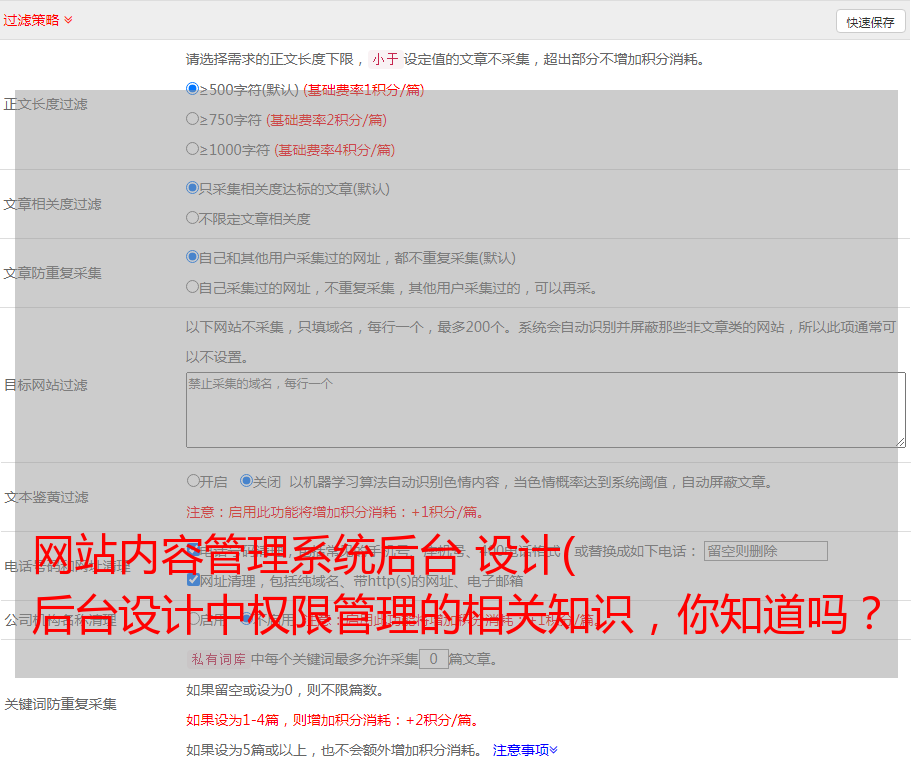
Task: Collapse the 过滤策略 section chevron
Action: (68, 20)
